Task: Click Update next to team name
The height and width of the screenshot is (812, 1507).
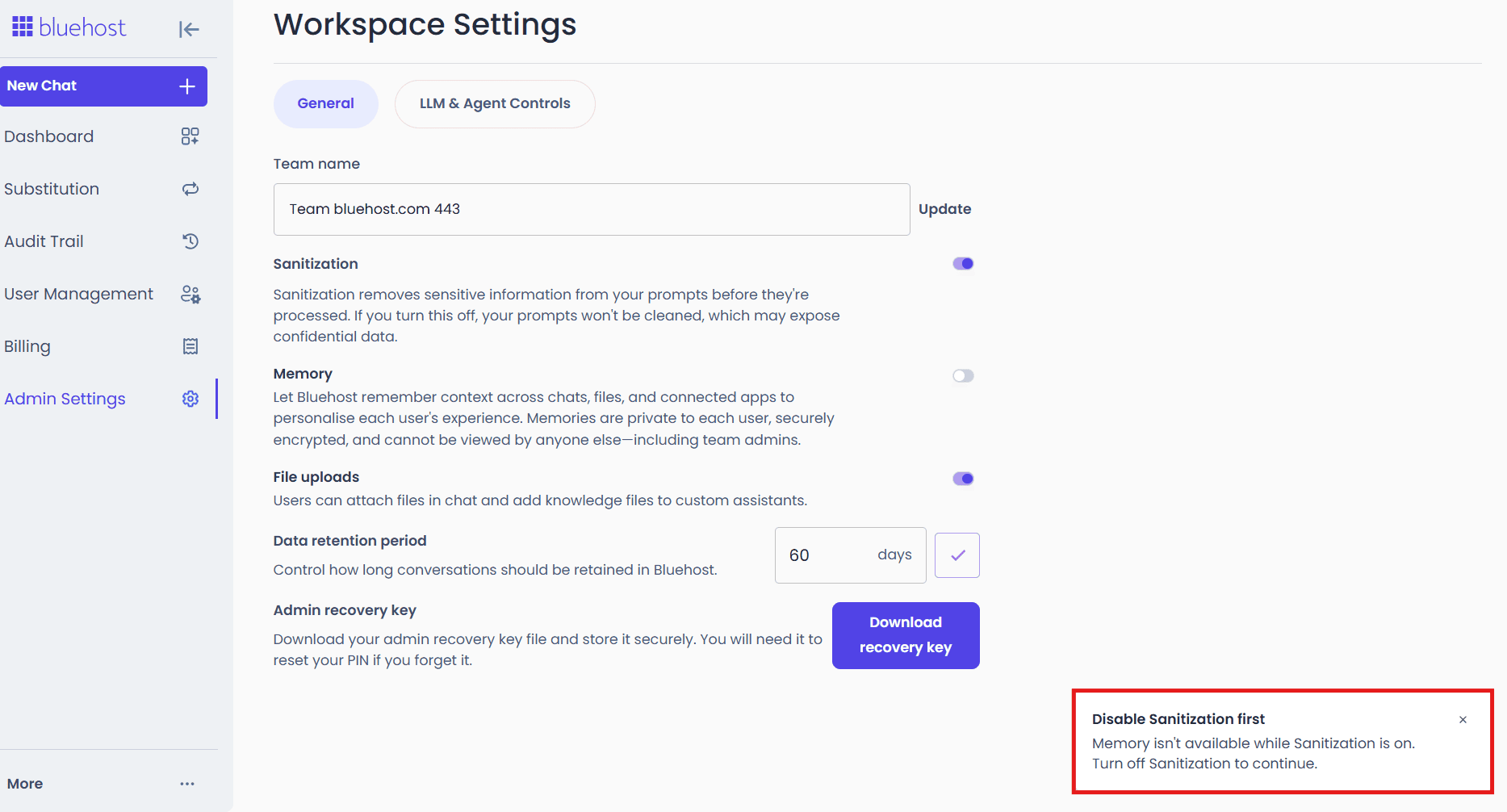Action: click(x=944, y=209)
